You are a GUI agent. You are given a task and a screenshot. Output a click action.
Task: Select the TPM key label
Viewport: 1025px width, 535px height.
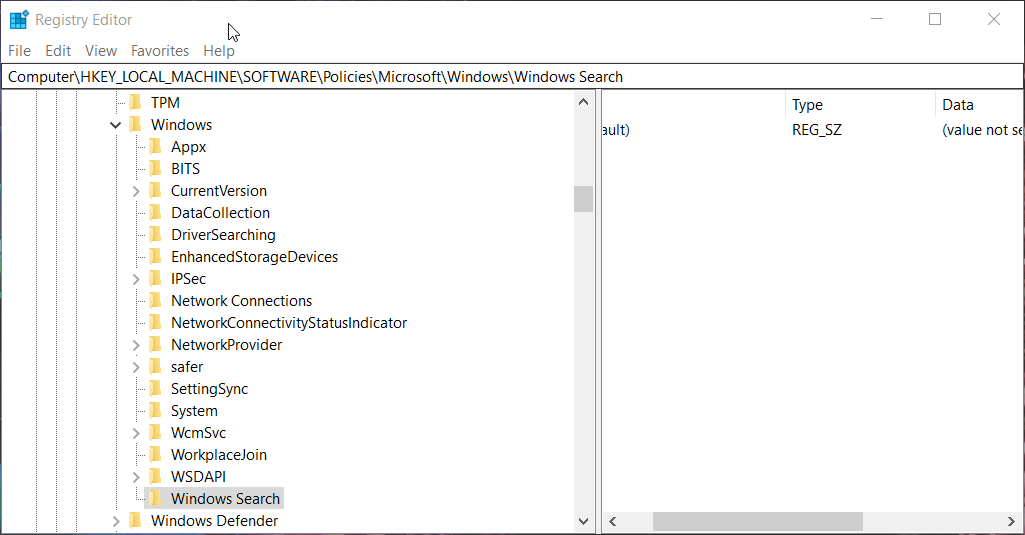pyautogui.click(x=165, y=103)
